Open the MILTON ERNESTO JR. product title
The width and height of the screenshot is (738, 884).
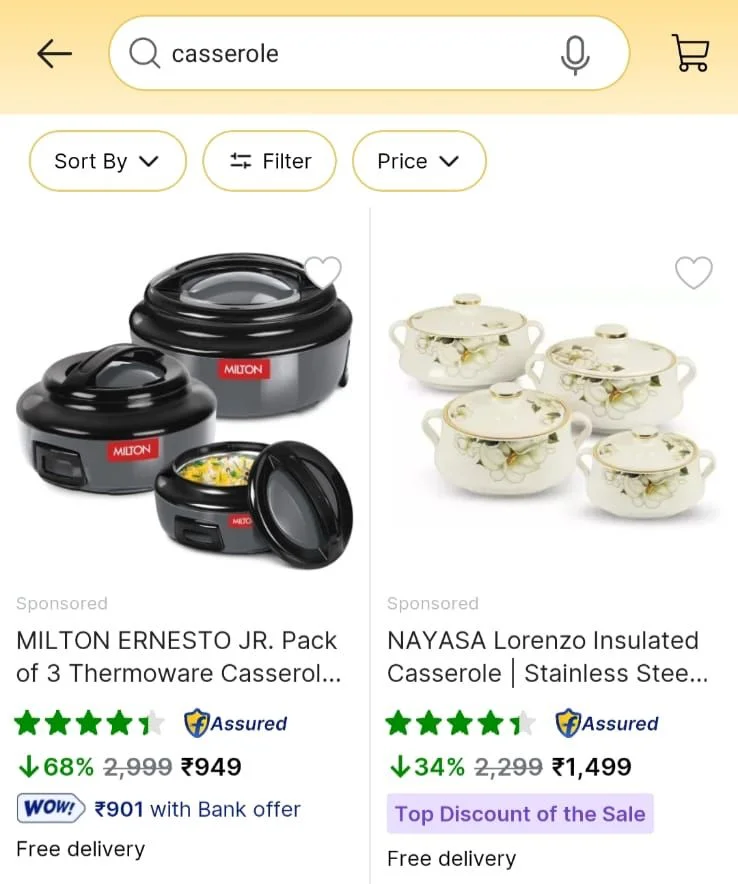[178, 656]
